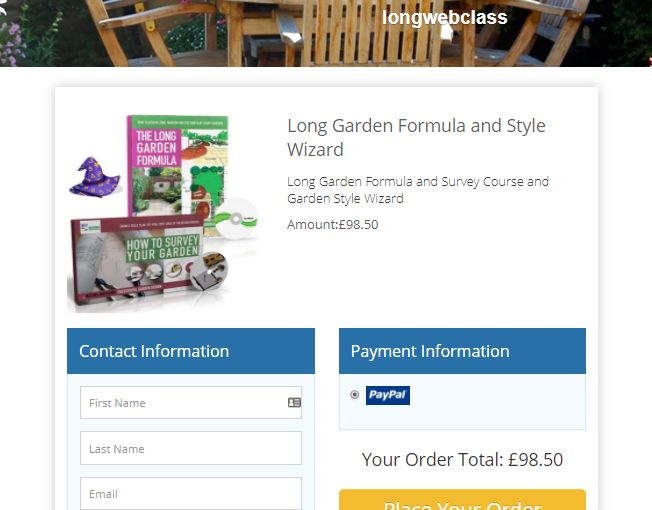This screenshot has height=510, width=652.
Task: Focus the Email field
Action: coord(191,493)
